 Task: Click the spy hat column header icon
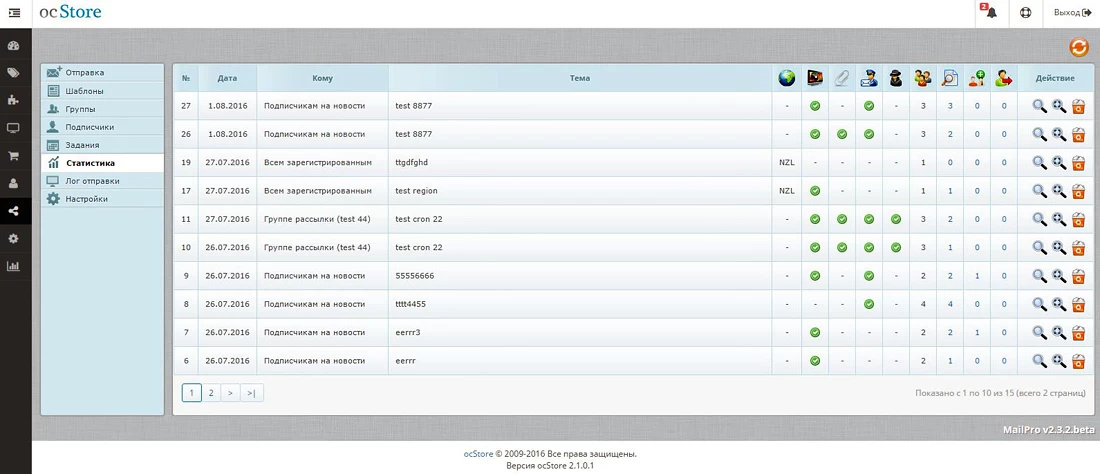[x=896, y=79]
